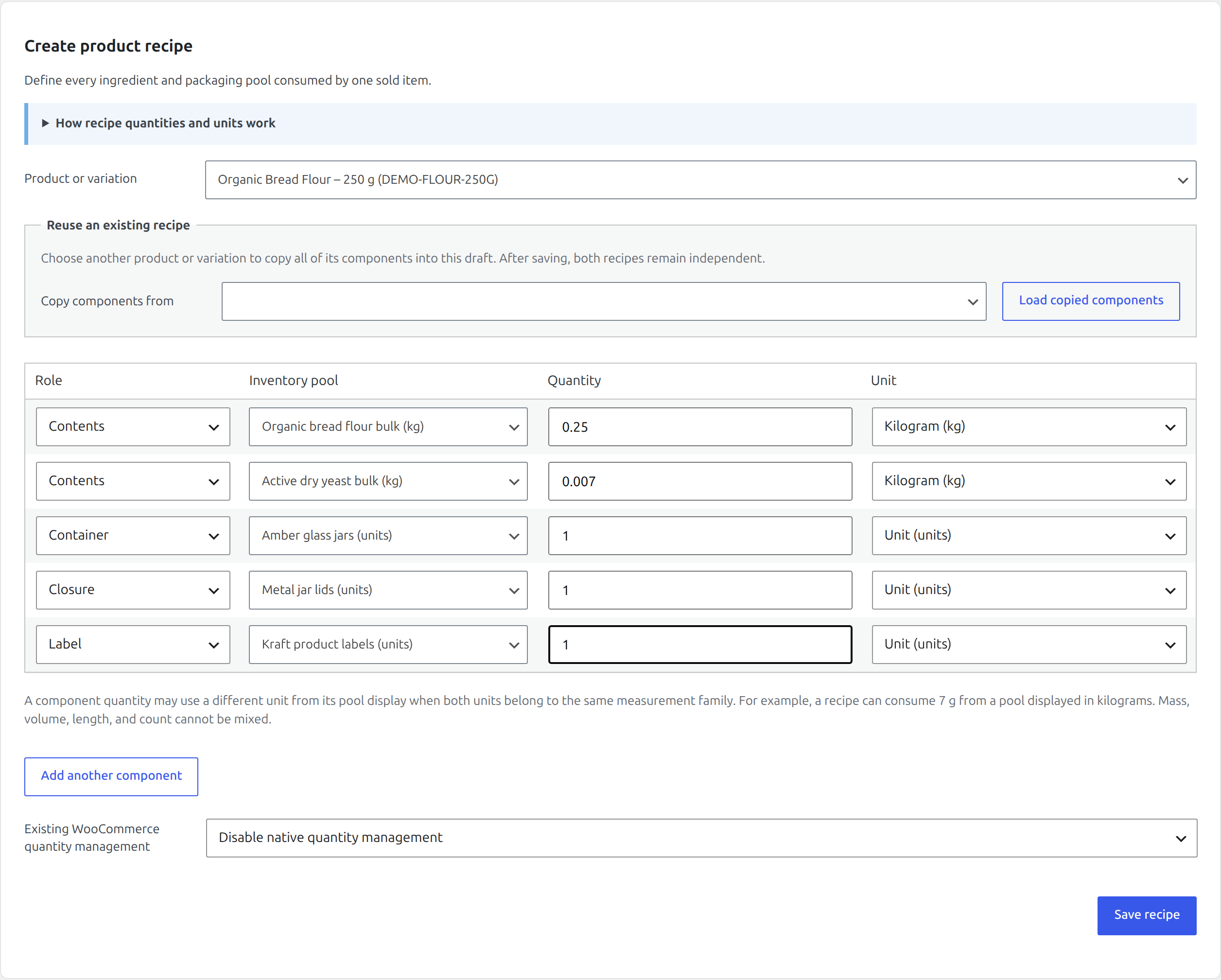The image size is (1221, 980).
Task: Open native quantity management dropdown
Action: (x=701, y=837)
